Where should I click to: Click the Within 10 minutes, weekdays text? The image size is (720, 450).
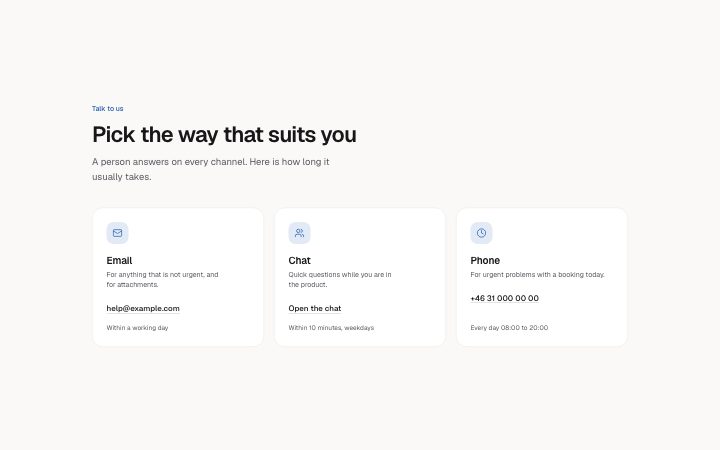331,328
